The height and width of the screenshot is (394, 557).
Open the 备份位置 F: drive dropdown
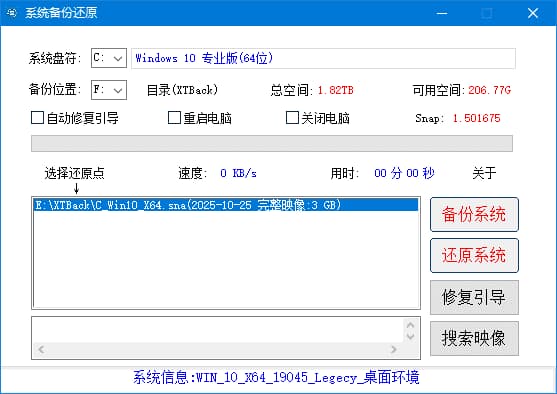(109, 90)
